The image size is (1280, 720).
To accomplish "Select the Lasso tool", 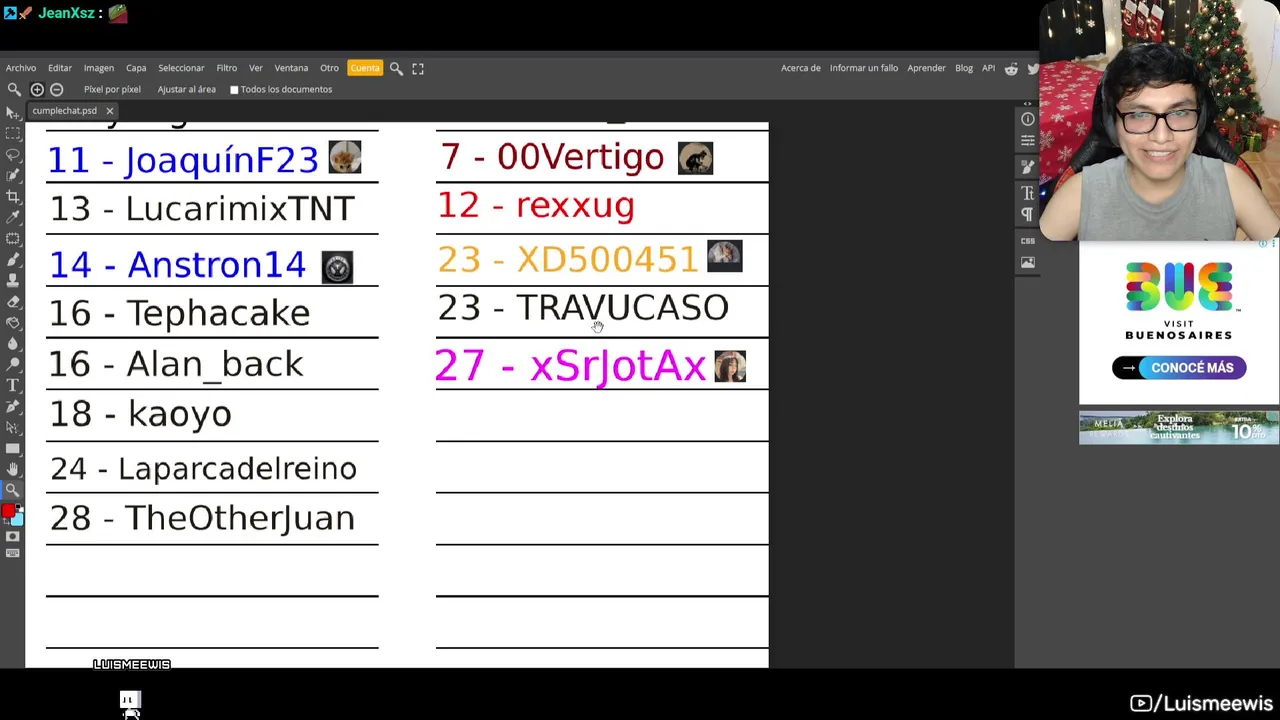I will [13, 155].
